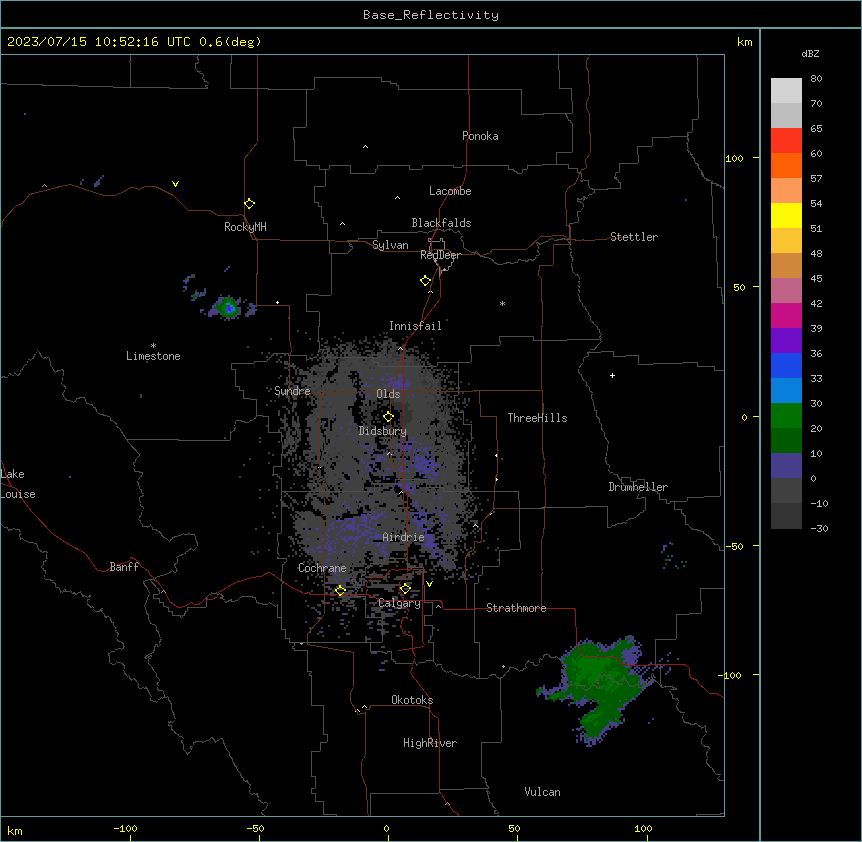Screen dimensions: 862x842
Task: Select the Airdrie label
Action: tap(404, 537)
